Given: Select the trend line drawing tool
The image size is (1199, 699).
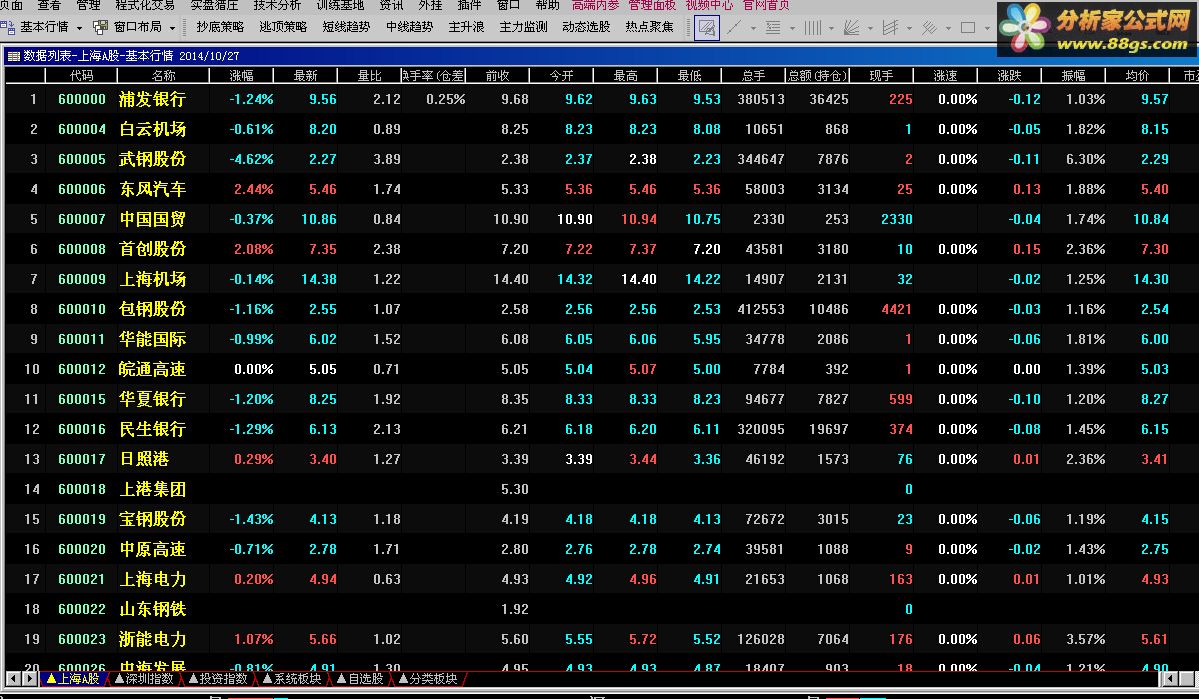Looking at the screenshot, I should [x=734, y=28].
